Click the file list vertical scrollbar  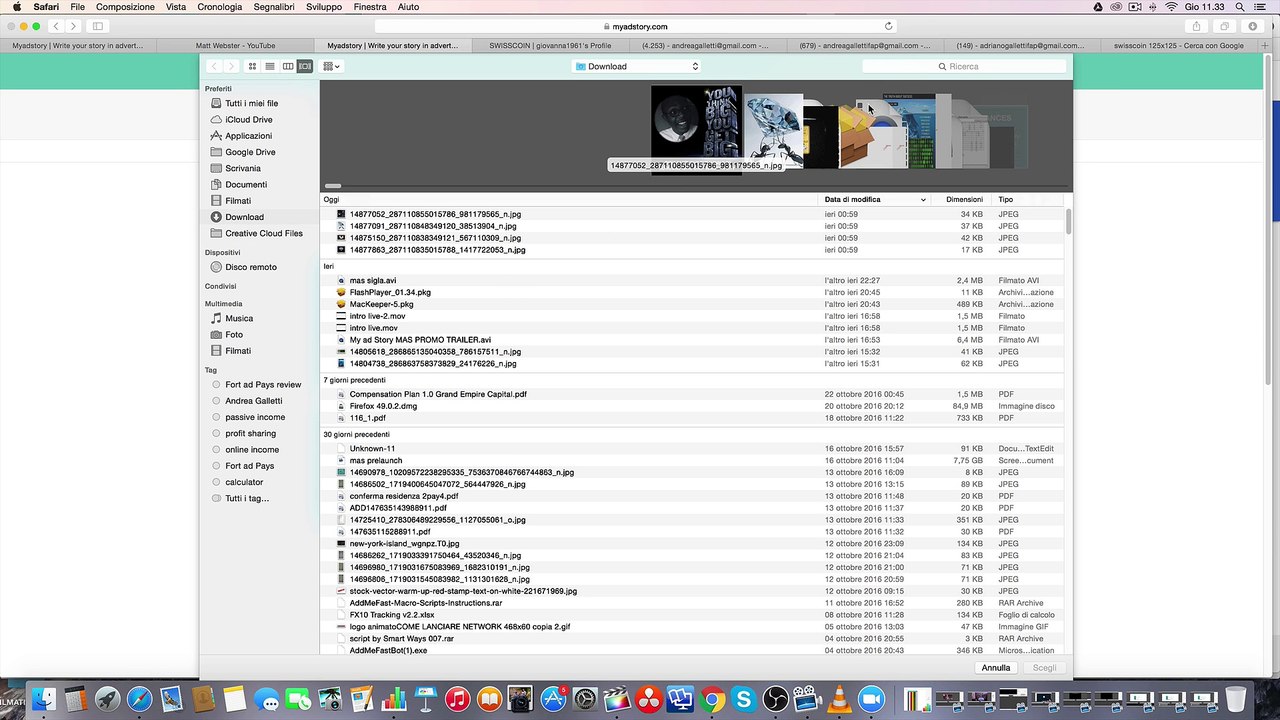[1068, 221]
